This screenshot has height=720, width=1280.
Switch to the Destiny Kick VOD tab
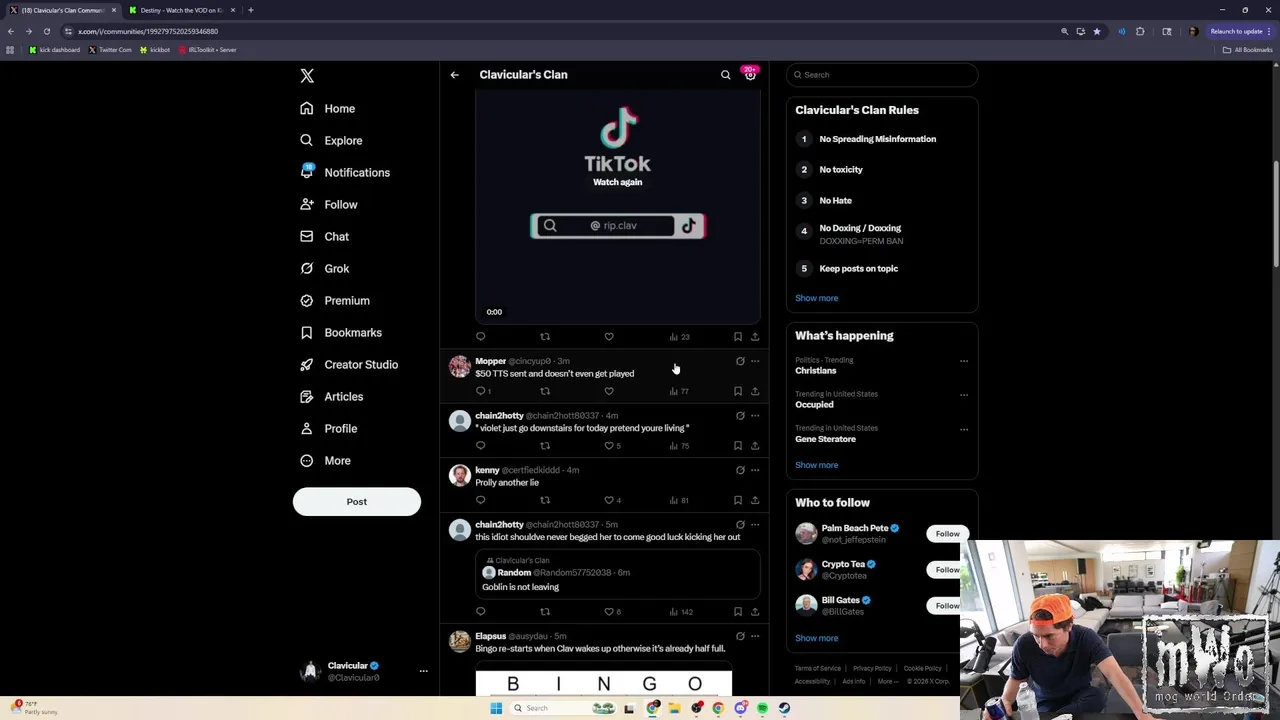(180, 10)
